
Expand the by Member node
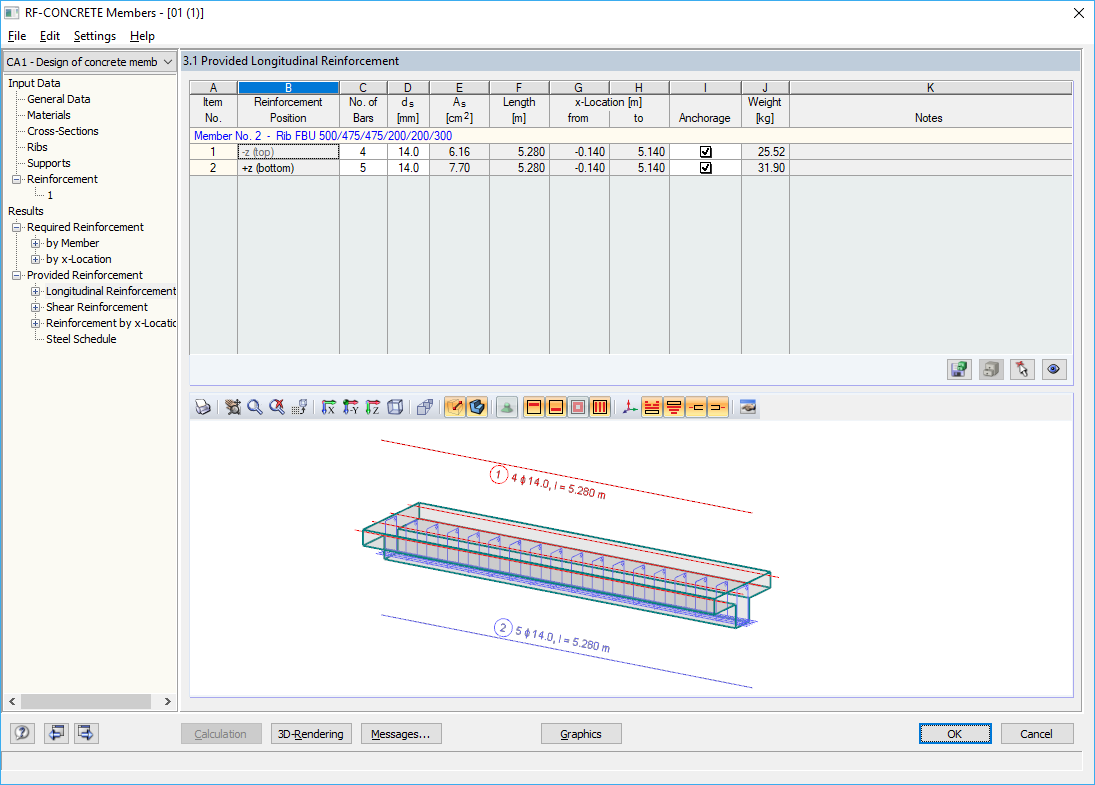(x=35, y=243)
